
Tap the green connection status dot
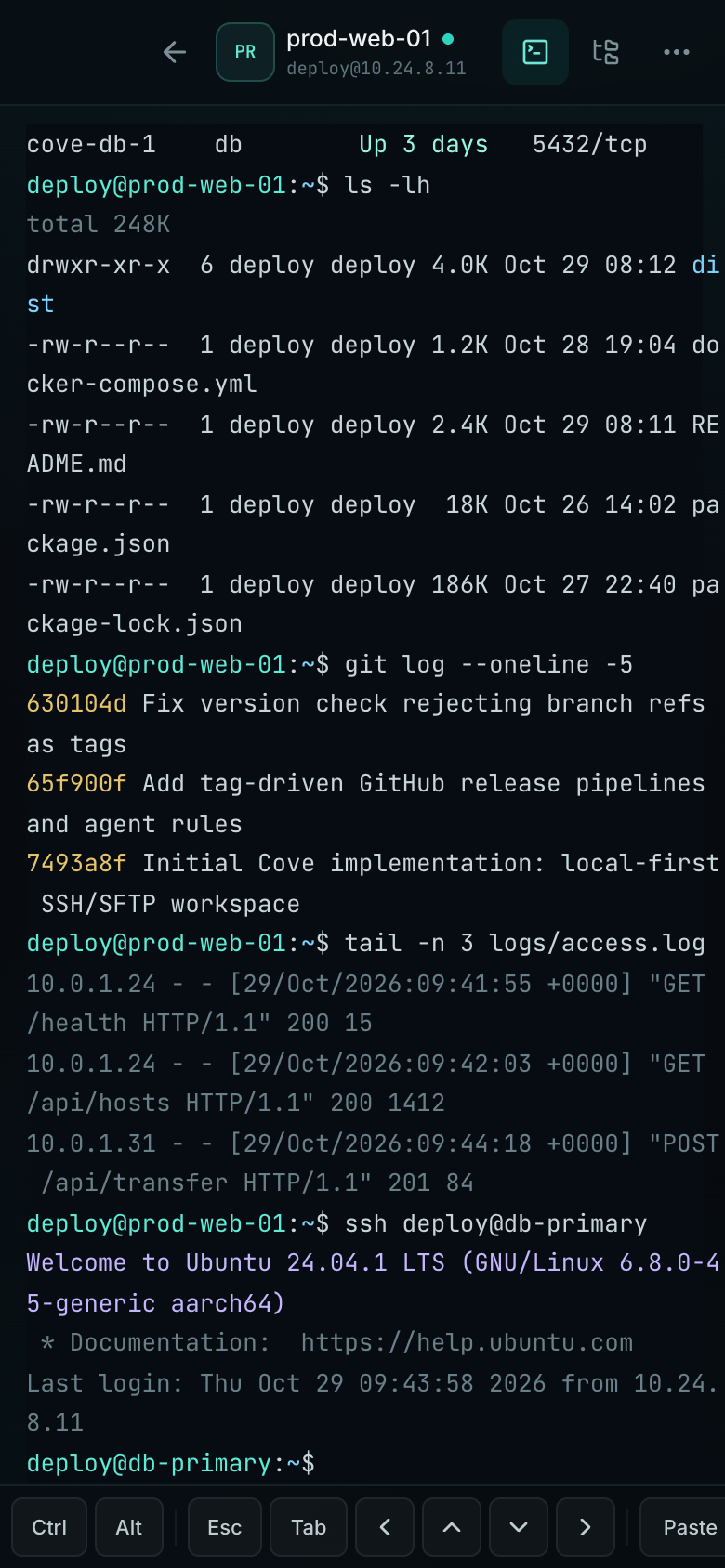448,39
